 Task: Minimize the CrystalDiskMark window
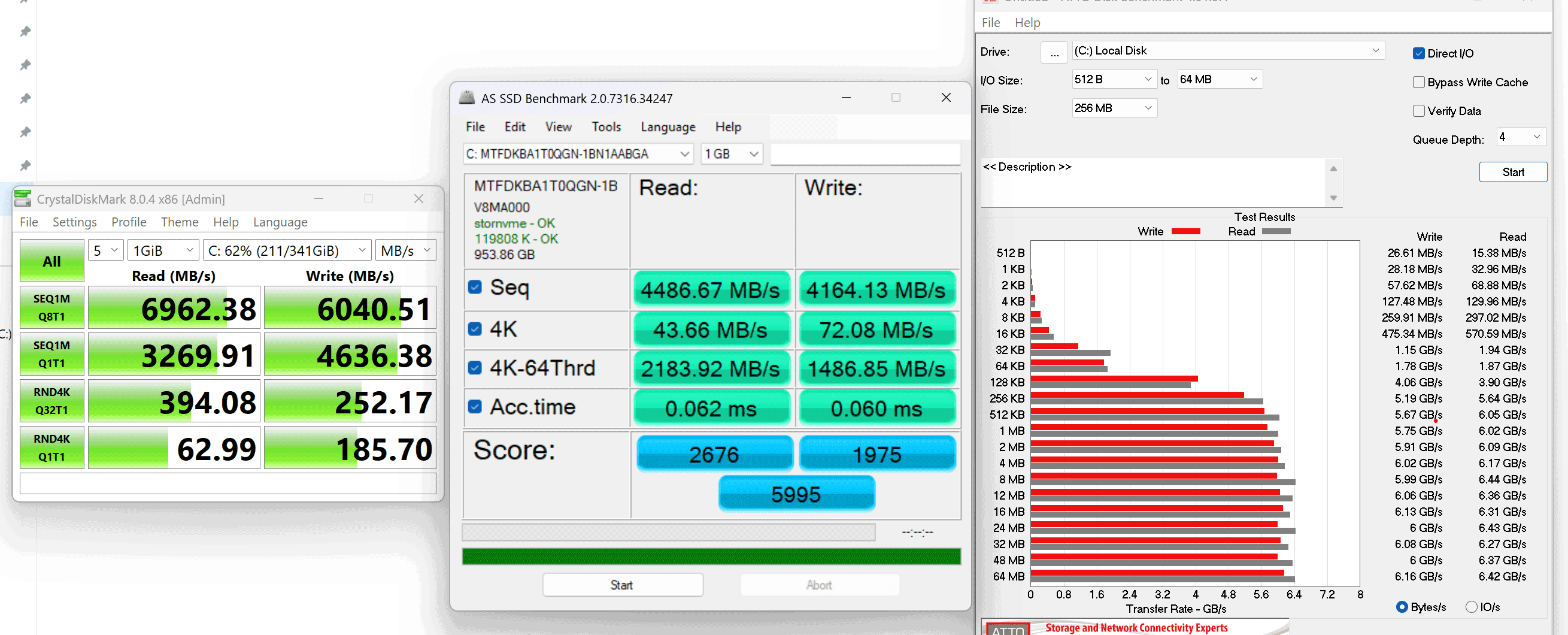click(319, 198)
